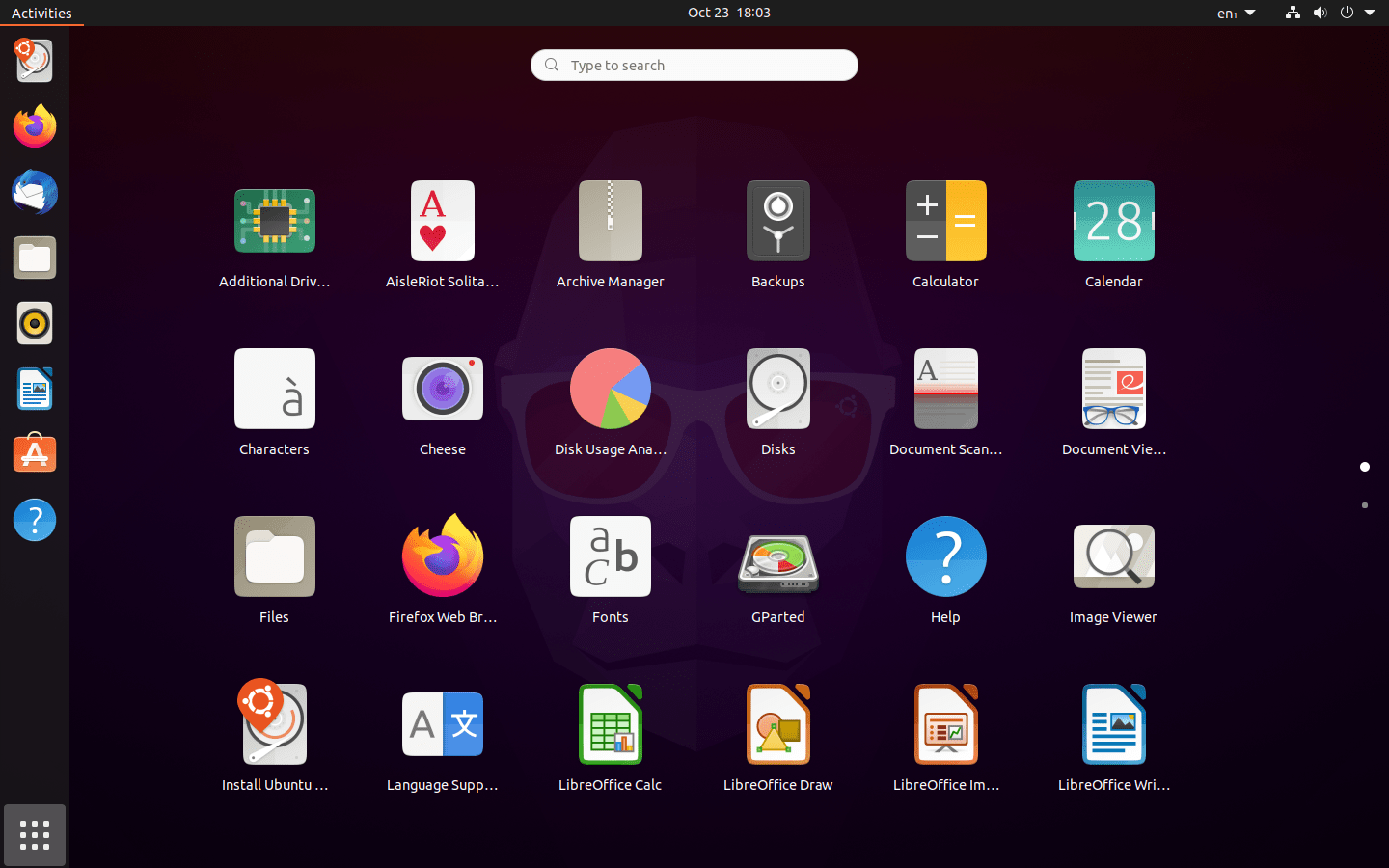Expand the system menu arrow
This screenshot has width=1389, height=868.
click(1370, 13)
